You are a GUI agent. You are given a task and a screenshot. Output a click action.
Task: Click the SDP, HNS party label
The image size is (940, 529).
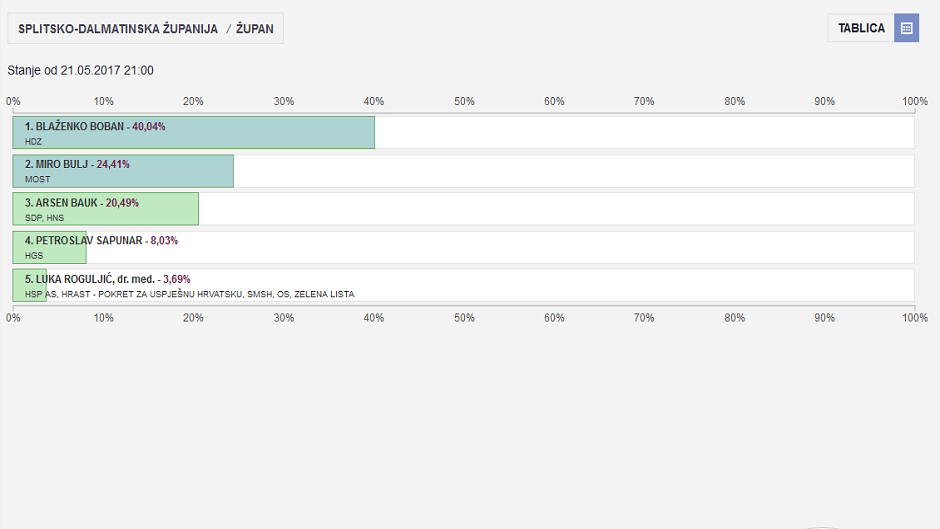click(x=44, y=218)
